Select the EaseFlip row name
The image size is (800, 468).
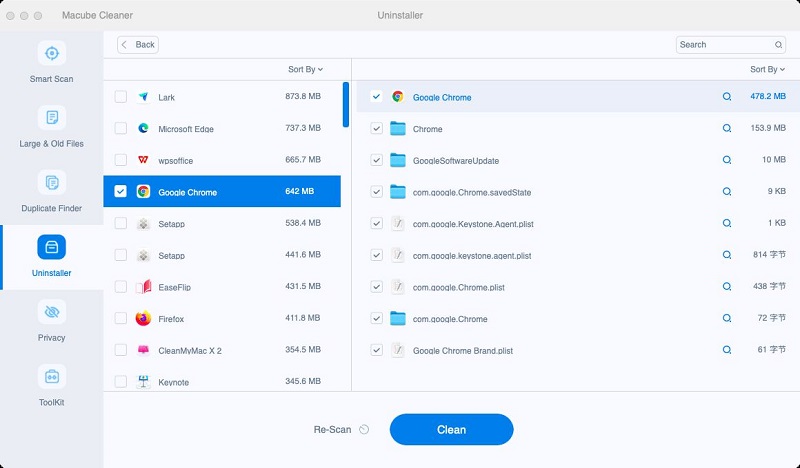[174, 287]
